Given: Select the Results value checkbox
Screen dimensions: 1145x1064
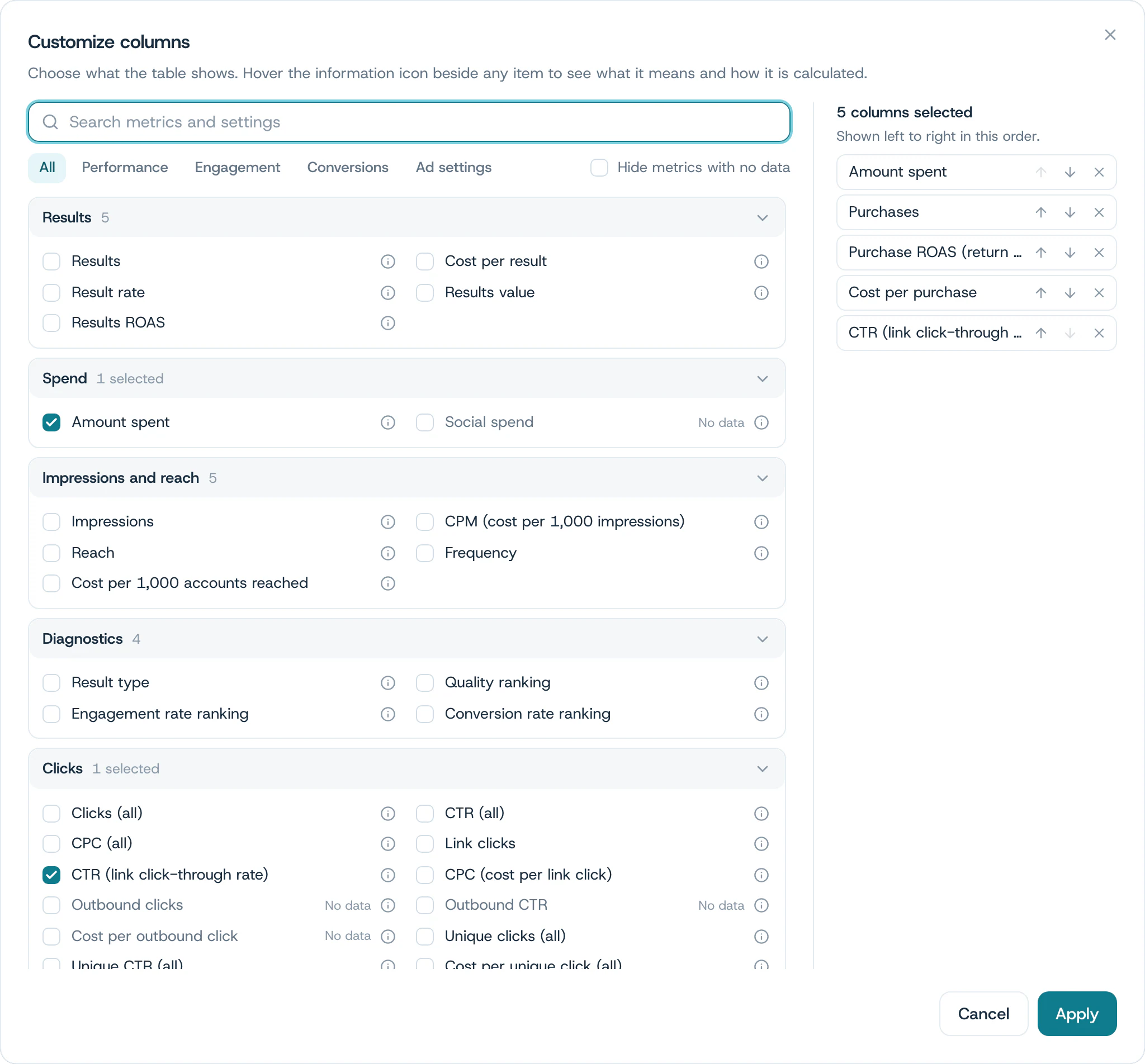Looking at the screenshot, I should tap(424, 292).
